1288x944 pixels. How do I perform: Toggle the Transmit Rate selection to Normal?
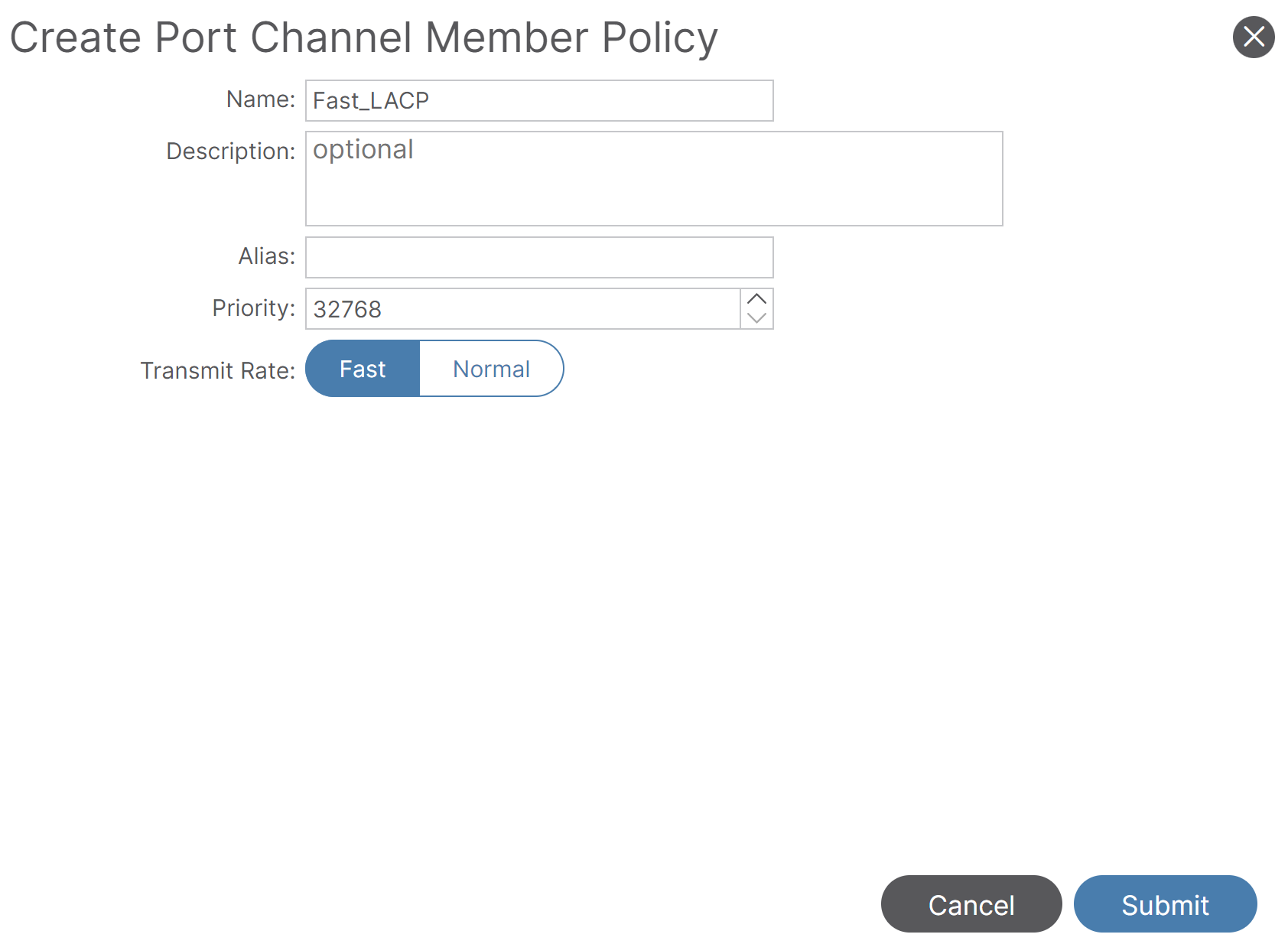click(491, 368)
